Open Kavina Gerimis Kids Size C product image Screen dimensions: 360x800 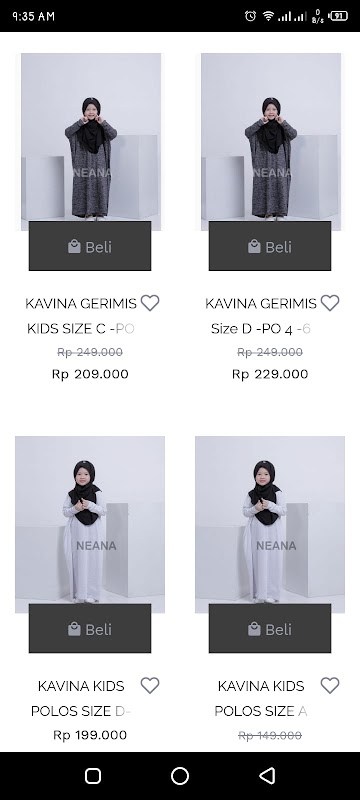[x=91, y=138]
